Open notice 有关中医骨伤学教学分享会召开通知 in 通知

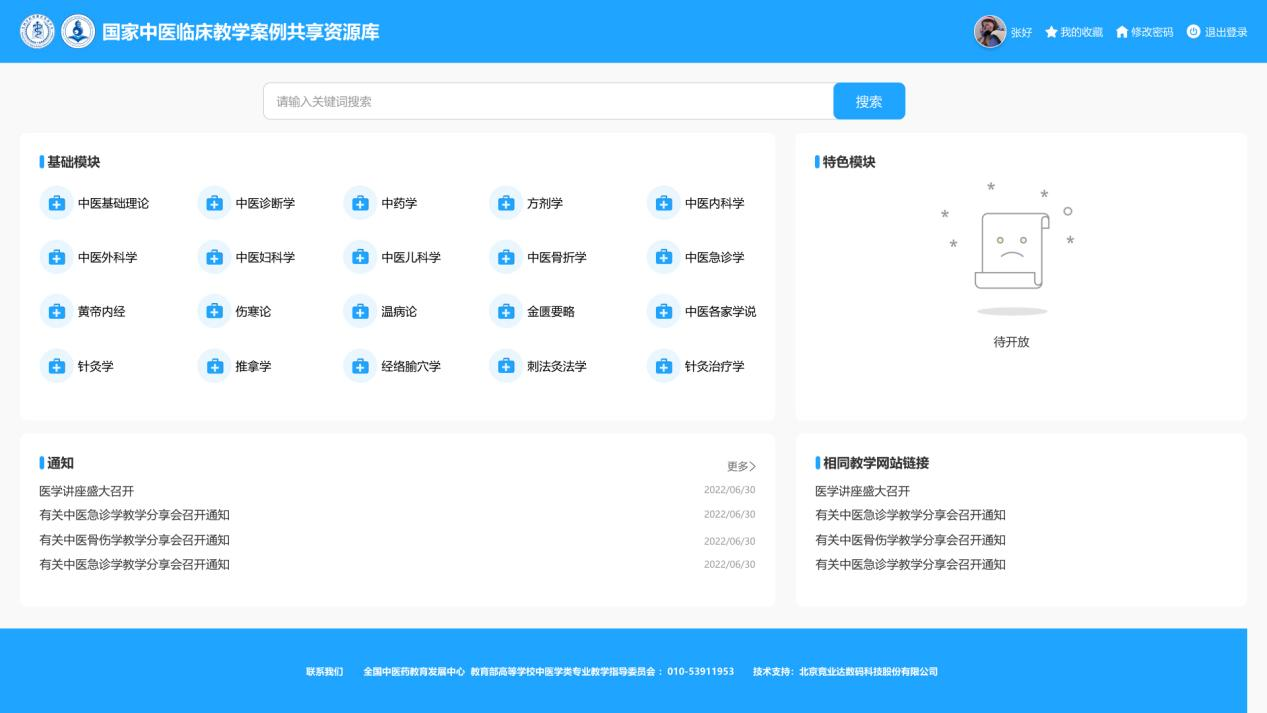[x=134, y=540]
